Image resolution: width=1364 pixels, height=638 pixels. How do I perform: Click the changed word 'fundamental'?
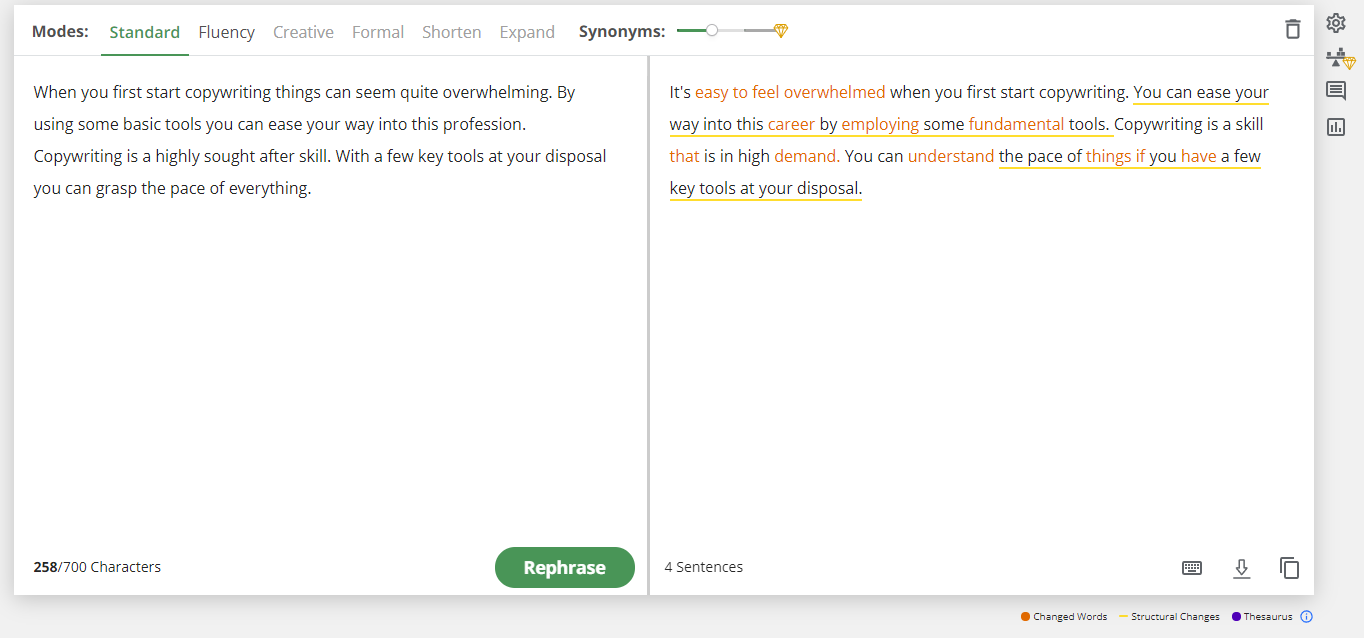[1016, 125]
